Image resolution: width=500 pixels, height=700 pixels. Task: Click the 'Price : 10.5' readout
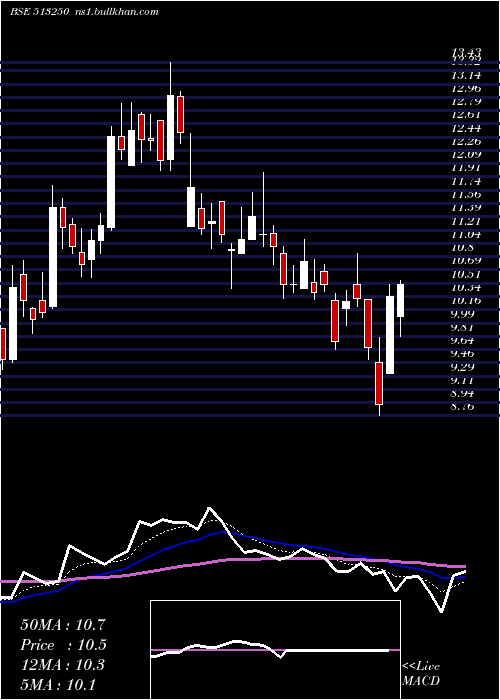(64, 645)
